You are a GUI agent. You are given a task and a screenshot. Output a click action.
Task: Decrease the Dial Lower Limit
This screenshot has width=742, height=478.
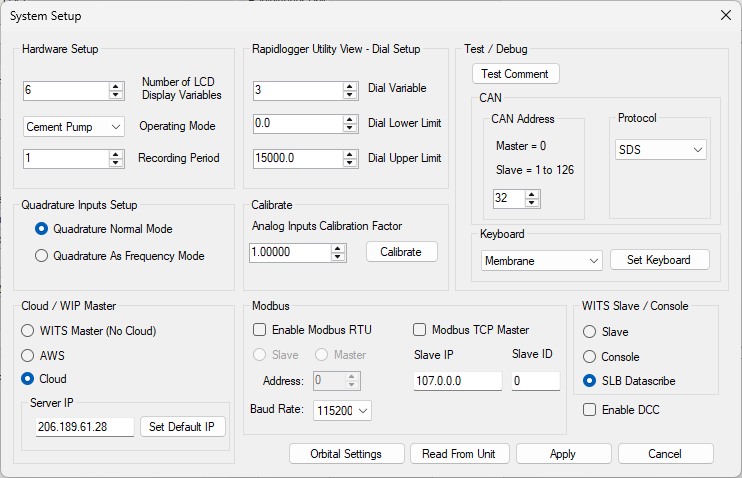tap(349, 128)
